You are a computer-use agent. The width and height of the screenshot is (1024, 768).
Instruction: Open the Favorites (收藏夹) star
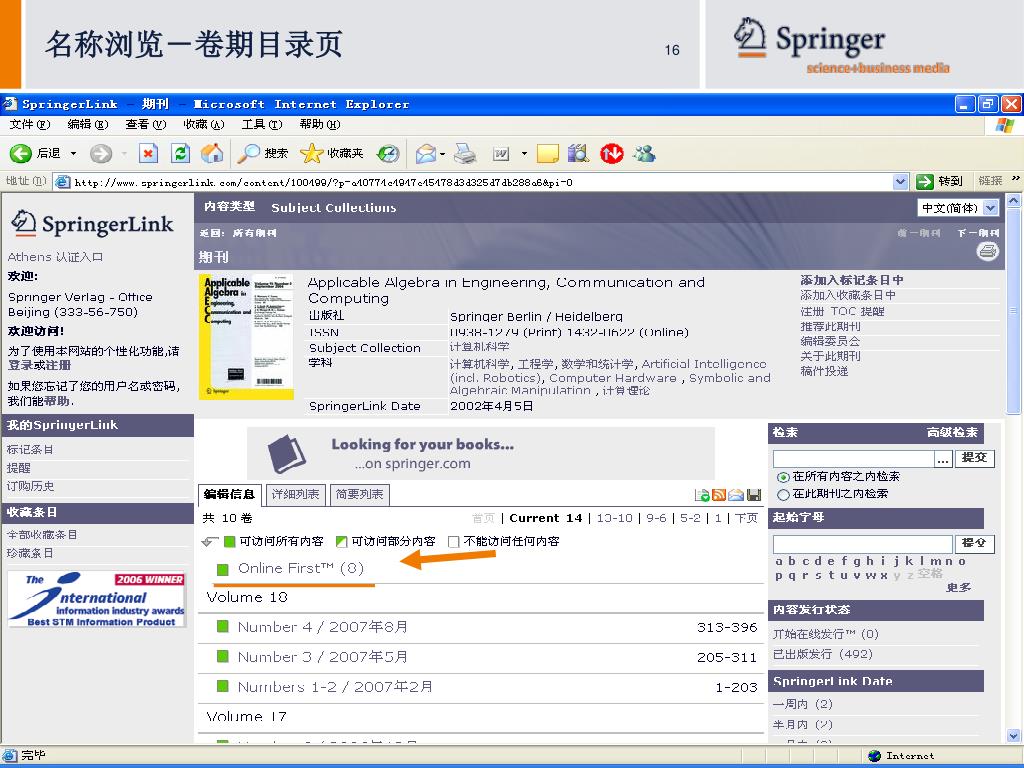tap(312, 153)
